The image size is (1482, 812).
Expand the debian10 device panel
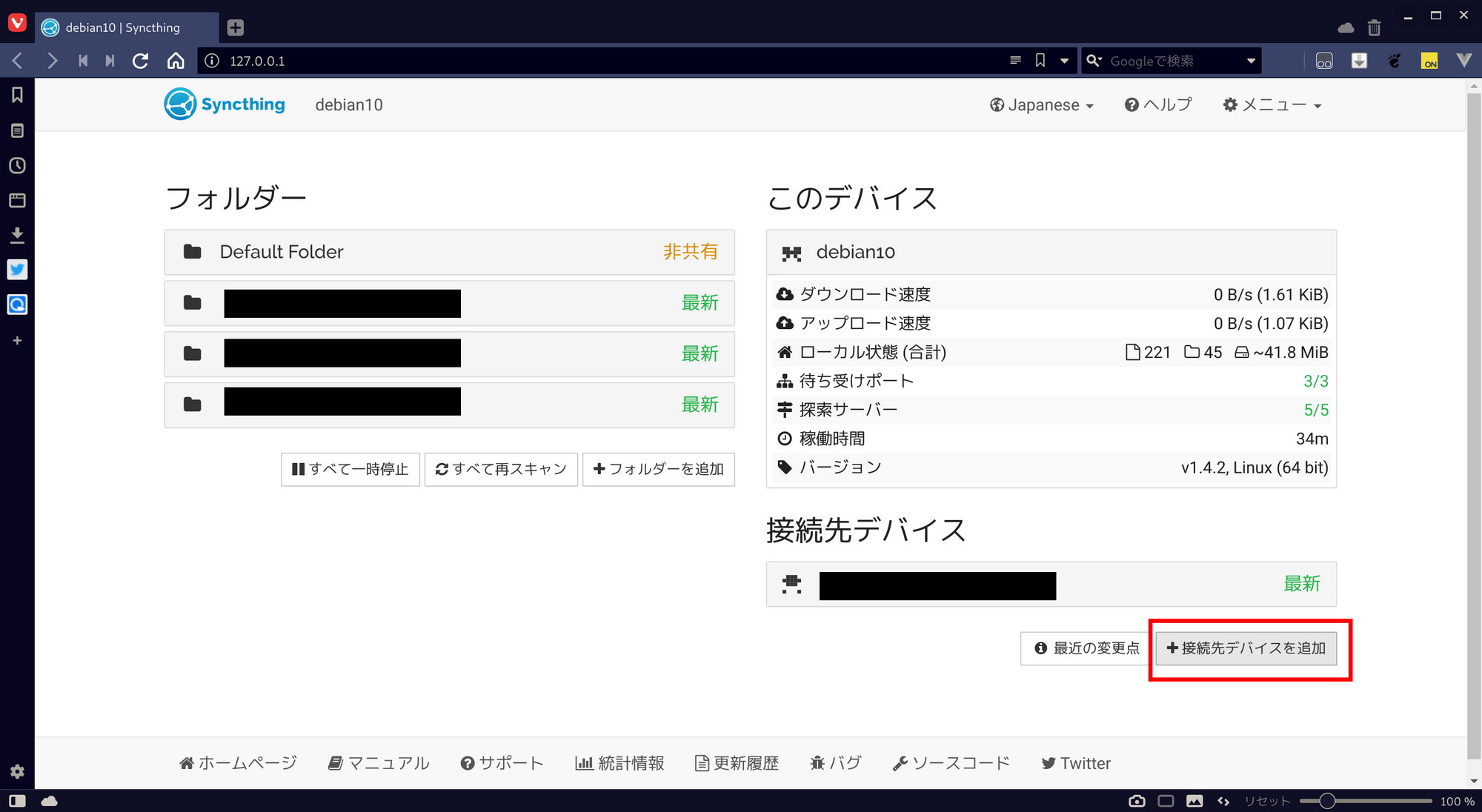click(x=1051, y=253)
